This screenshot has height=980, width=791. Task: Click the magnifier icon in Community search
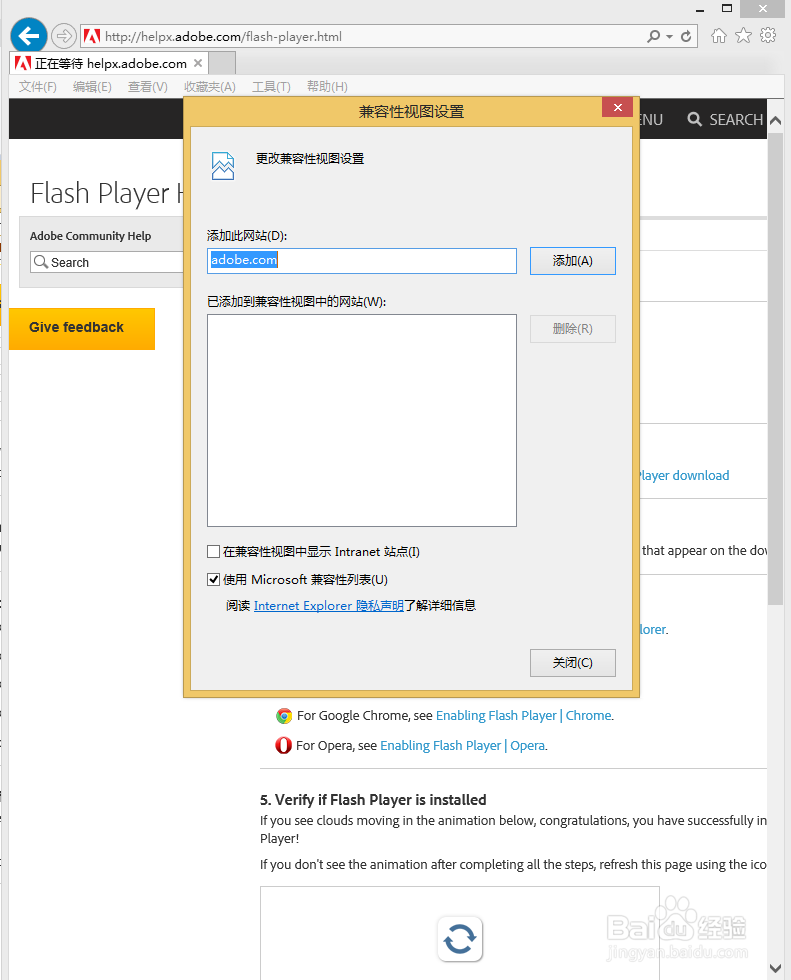pos(41,262)
